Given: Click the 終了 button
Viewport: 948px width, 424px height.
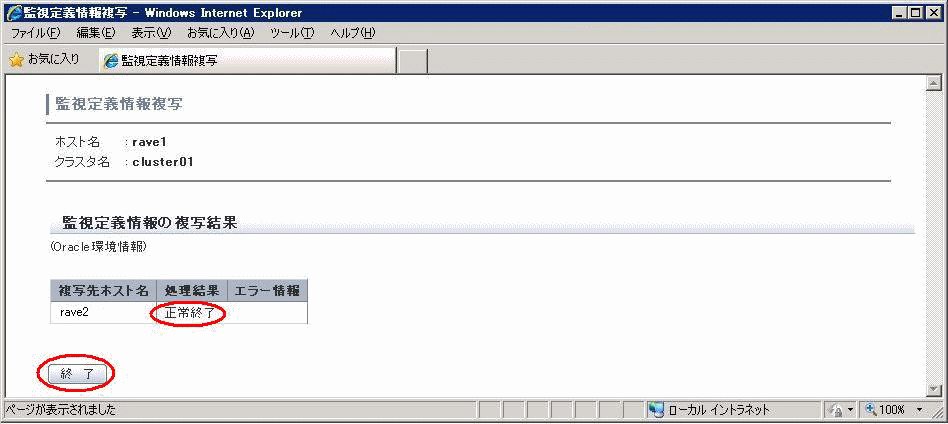Looking at the screenshot, I should [x=77, y=374].
